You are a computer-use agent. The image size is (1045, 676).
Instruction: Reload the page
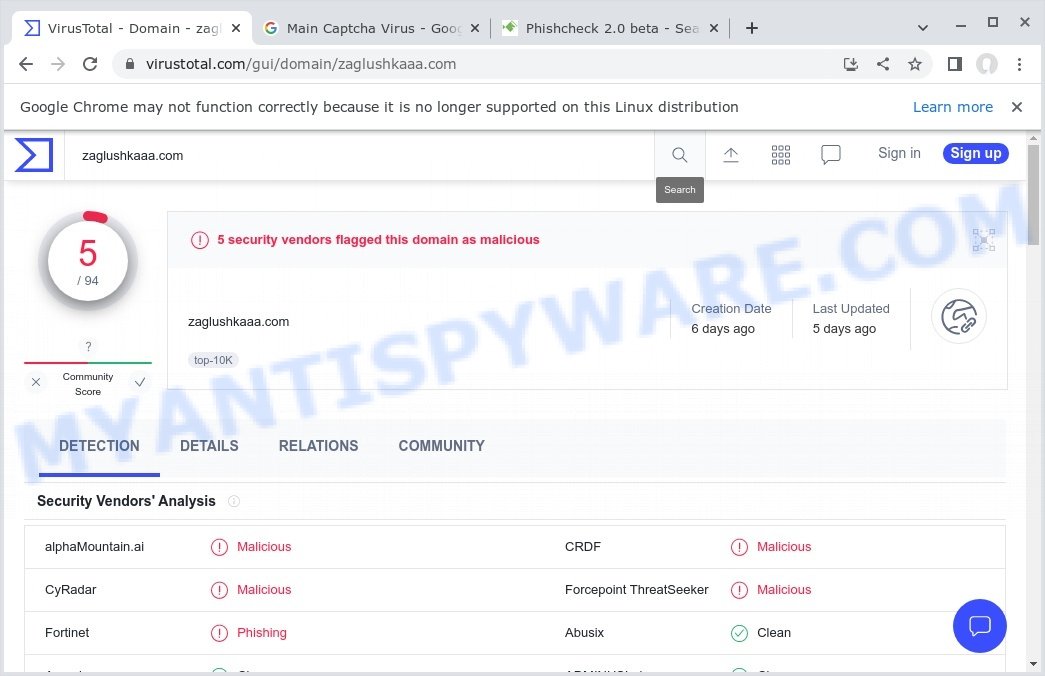click(90, 64)
